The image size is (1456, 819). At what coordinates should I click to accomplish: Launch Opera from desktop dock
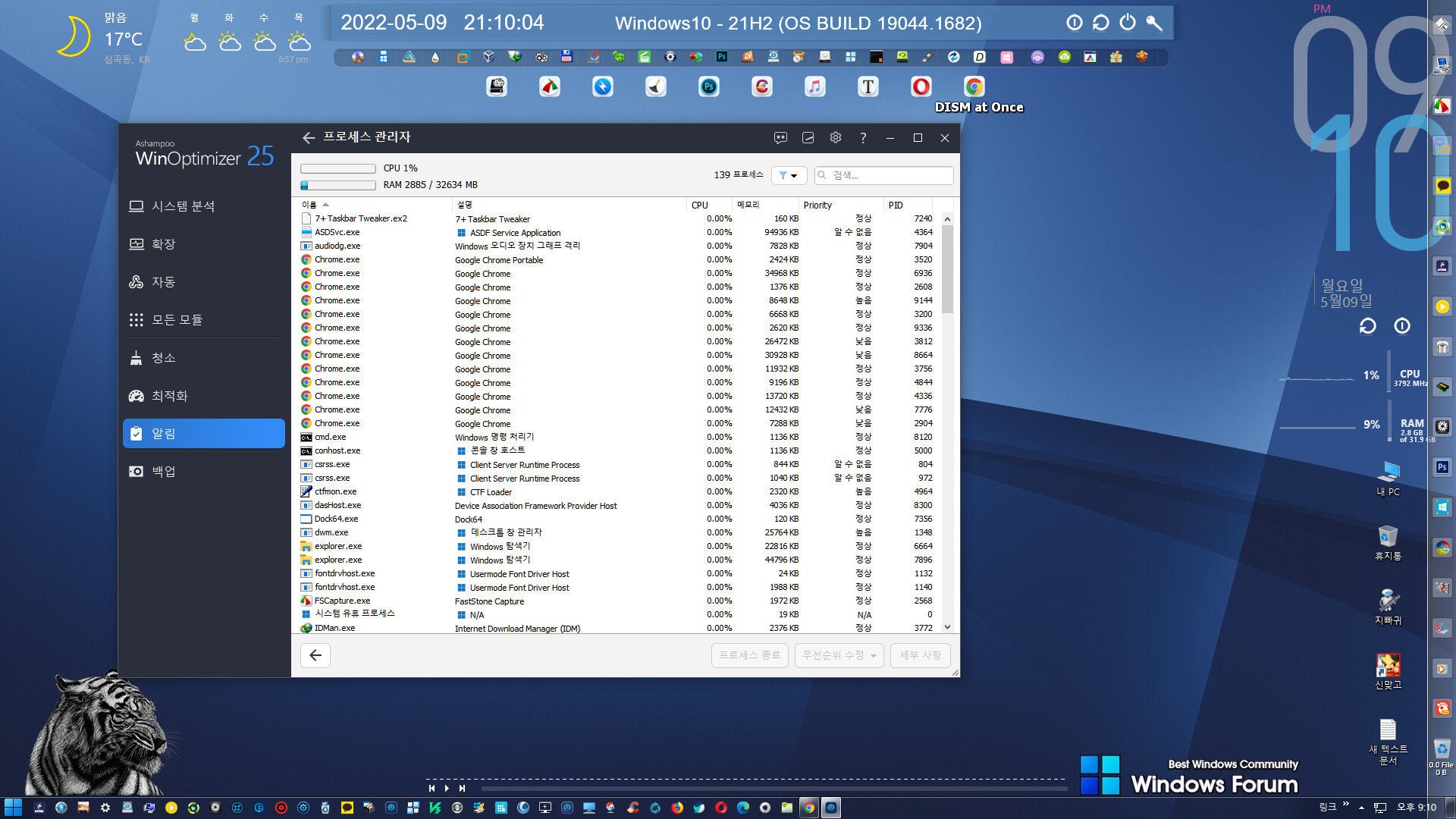921,86
